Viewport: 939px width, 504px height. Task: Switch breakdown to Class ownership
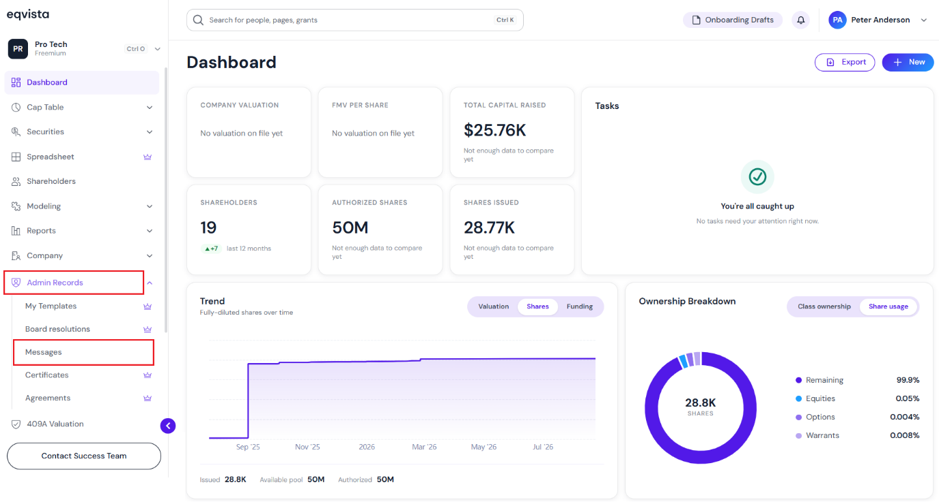click(x=824, y=306)
